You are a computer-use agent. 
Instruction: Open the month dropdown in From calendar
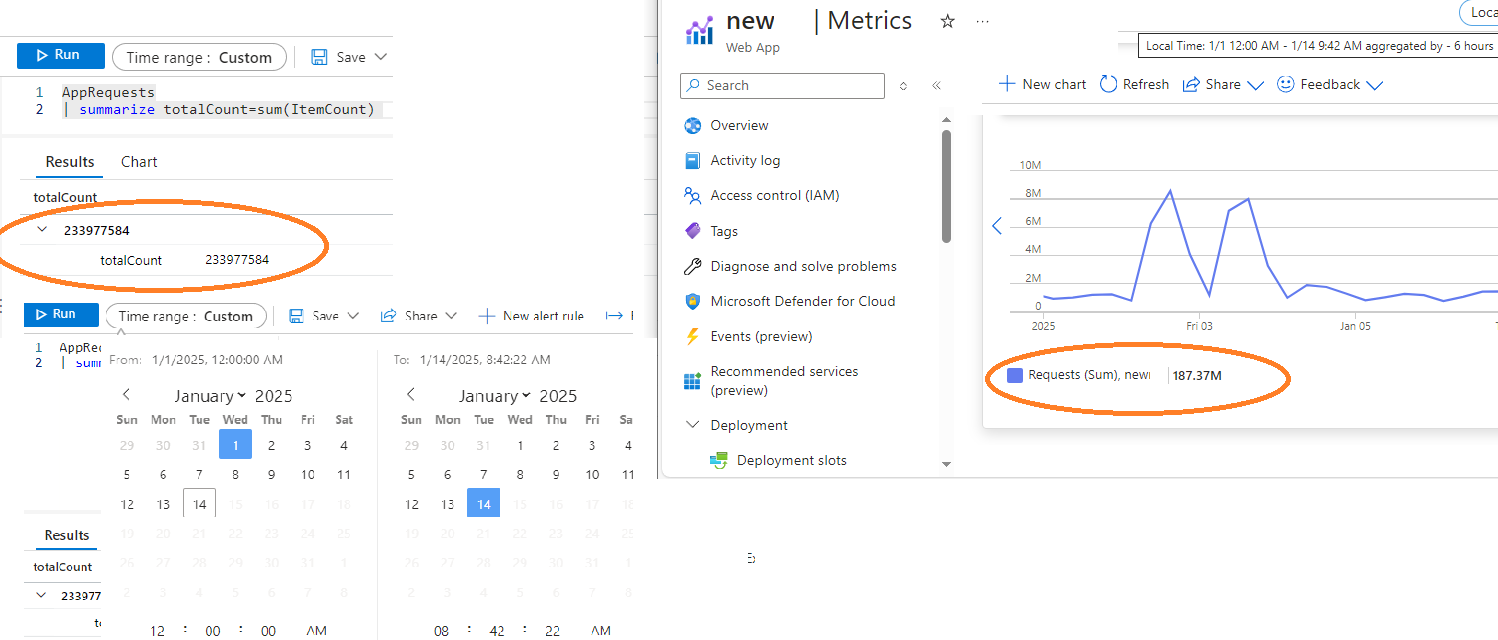coord(209,396)
